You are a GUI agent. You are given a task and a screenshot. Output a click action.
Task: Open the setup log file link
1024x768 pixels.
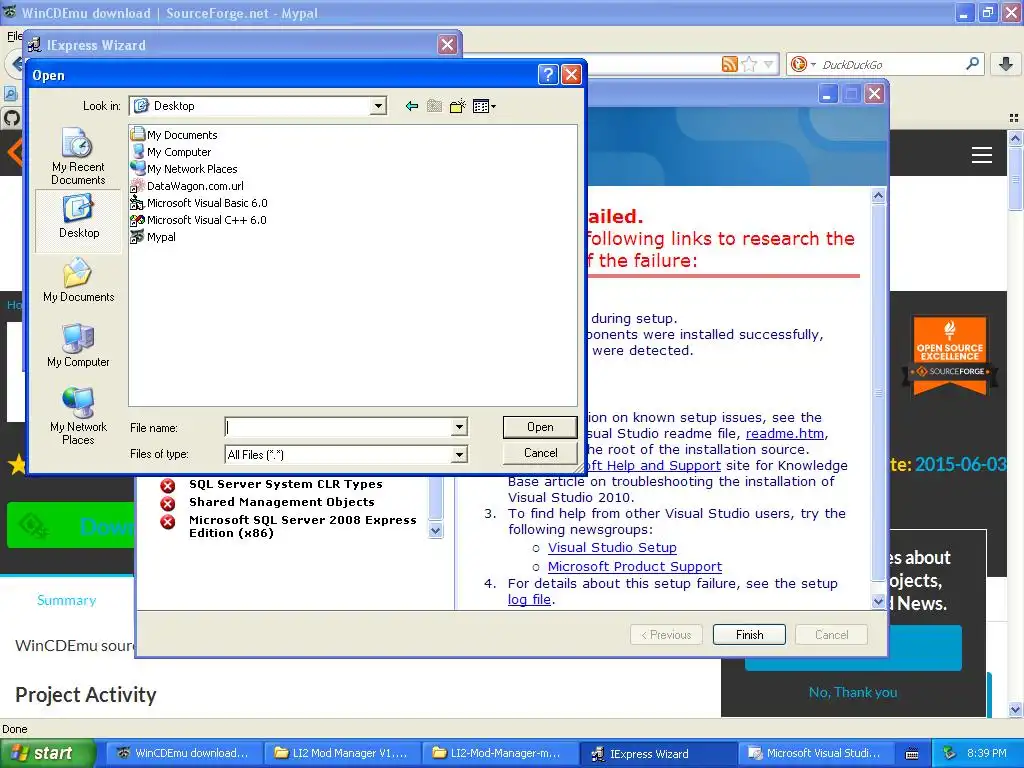tap(530, 600)
